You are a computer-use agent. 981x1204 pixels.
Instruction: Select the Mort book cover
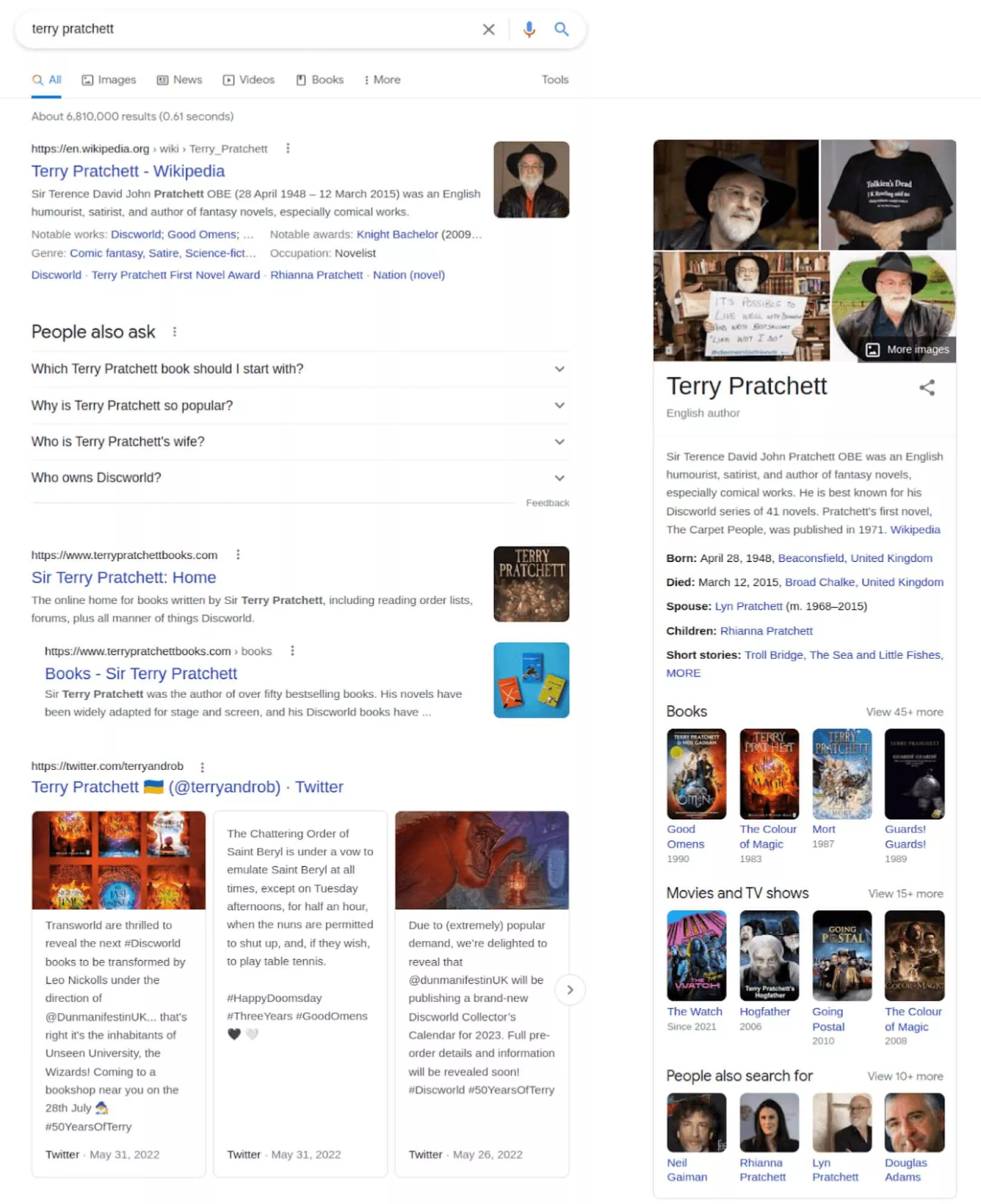point(842,775)
